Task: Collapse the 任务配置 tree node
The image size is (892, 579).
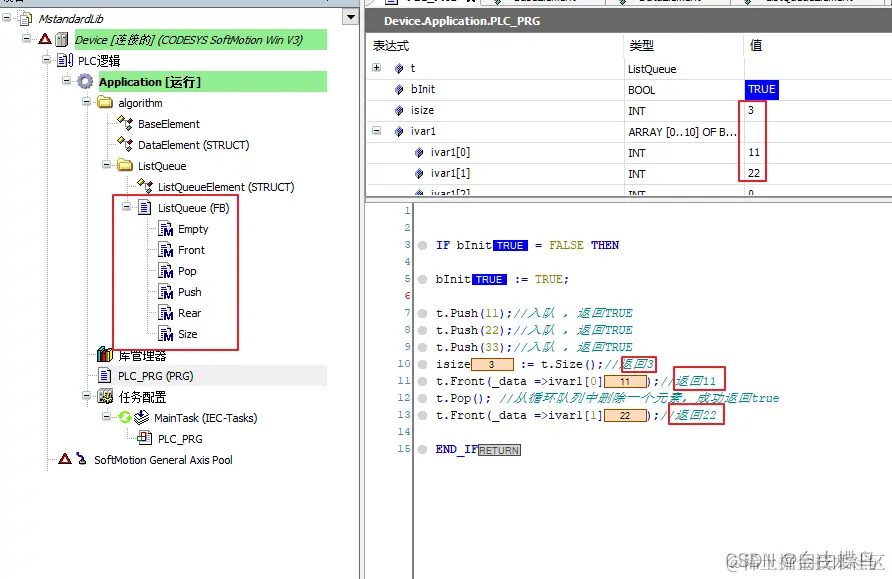Action: 86,395
